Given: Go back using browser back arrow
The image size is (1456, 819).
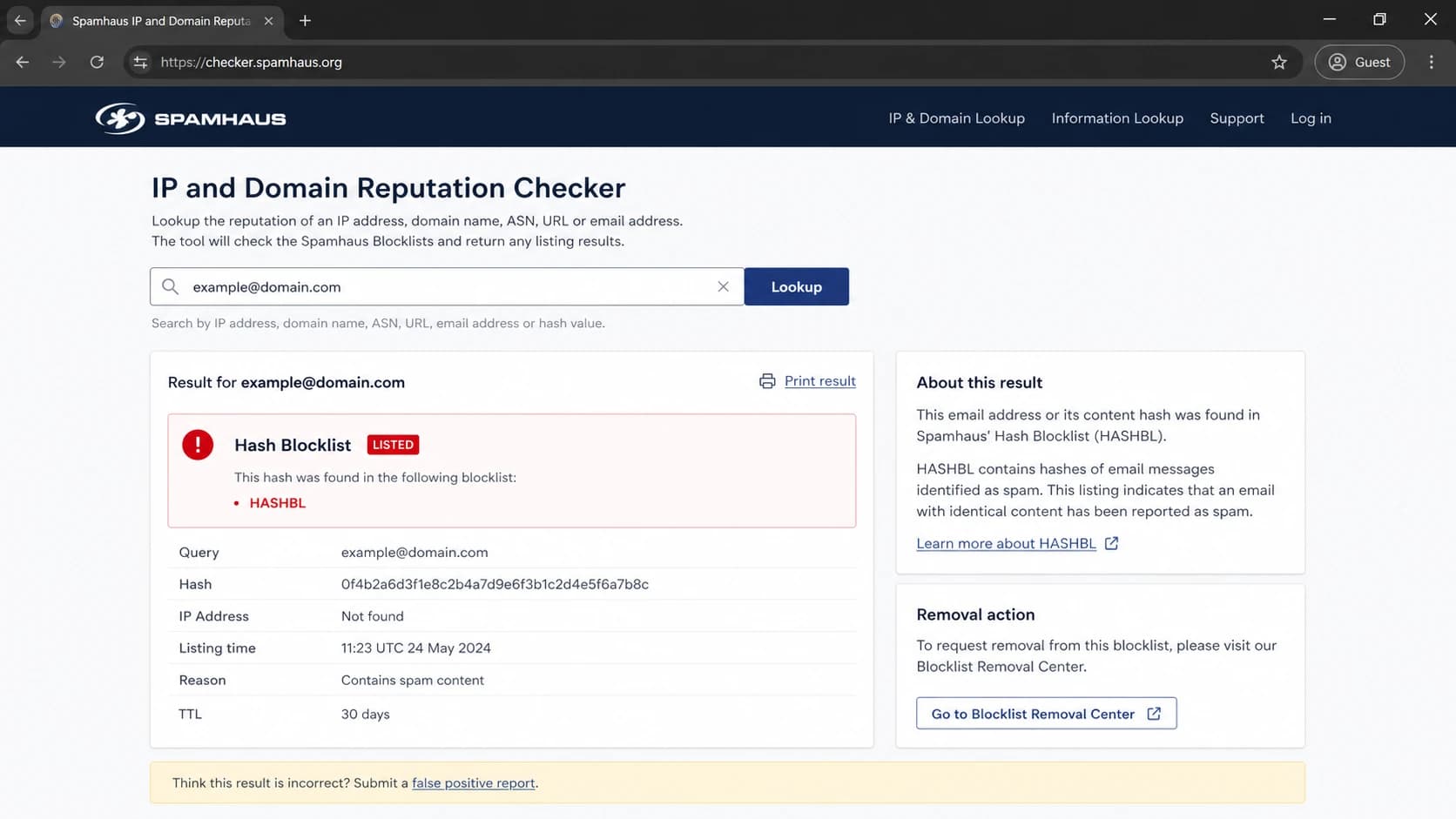Looking at the screenshot, I should pyautogui.click(x=23, y=62).
